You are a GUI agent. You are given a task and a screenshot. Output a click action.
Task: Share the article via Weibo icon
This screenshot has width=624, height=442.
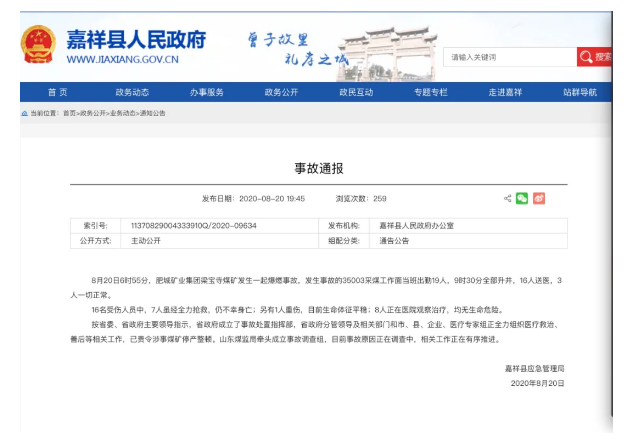(x=538, y=198)
